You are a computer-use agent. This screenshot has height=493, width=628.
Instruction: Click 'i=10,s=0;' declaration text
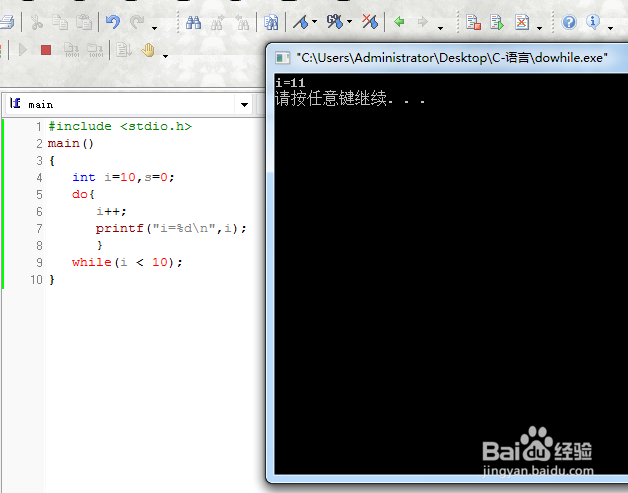coord(139,177)
